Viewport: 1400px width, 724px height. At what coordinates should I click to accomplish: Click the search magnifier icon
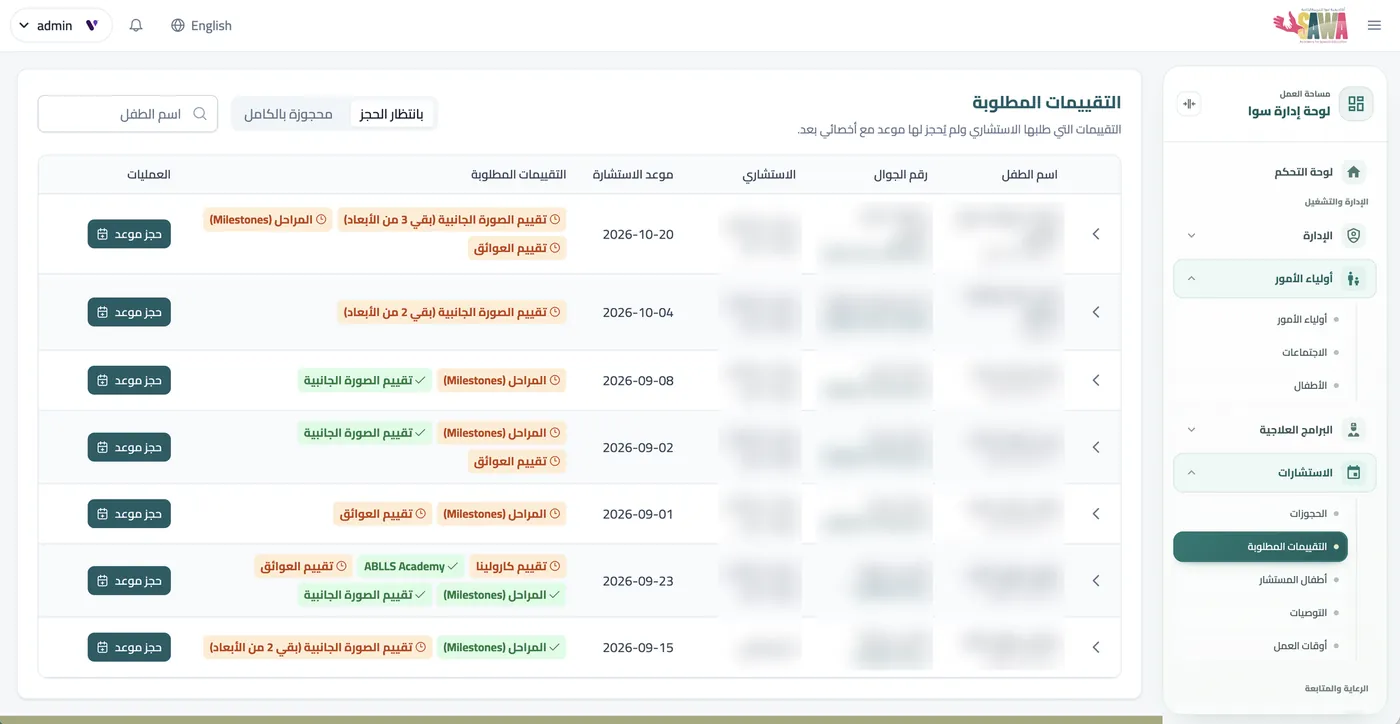point(200,114)
